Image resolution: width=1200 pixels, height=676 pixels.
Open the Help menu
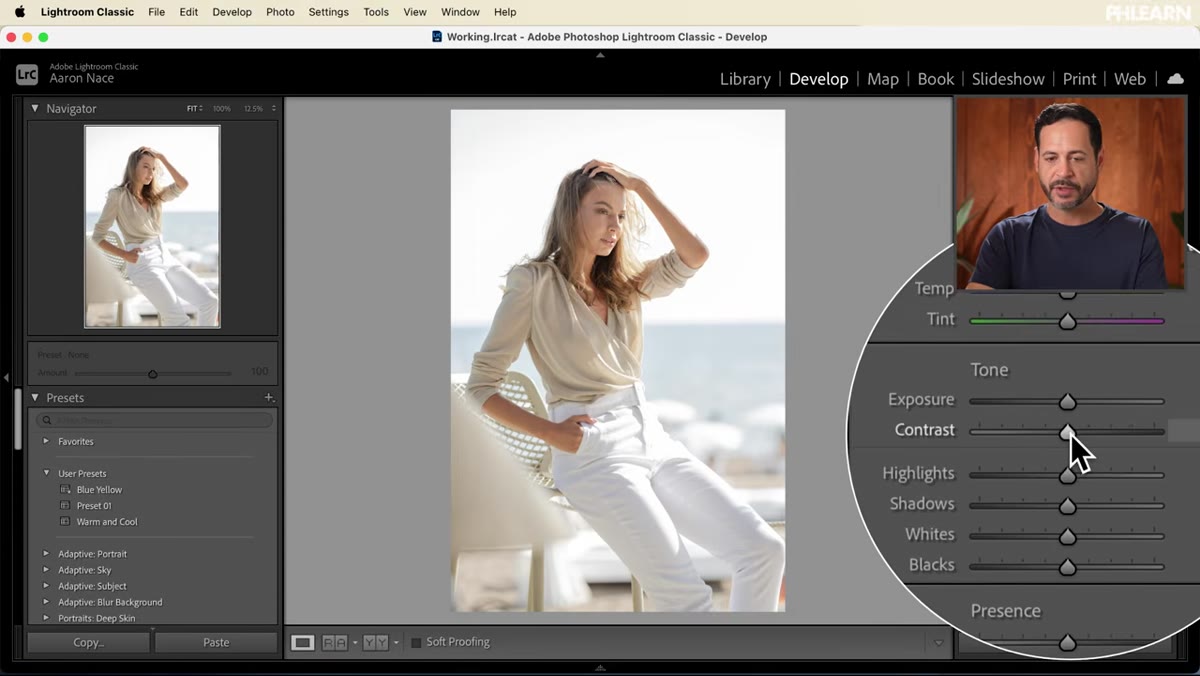(505, 12)
